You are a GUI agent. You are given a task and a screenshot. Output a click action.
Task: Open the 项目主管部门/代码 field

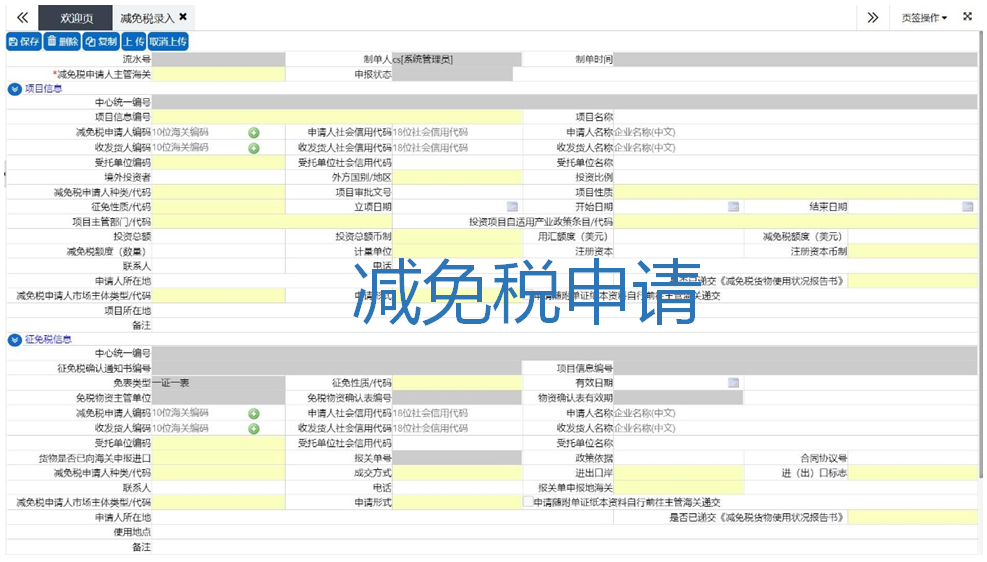pos(272,222)
